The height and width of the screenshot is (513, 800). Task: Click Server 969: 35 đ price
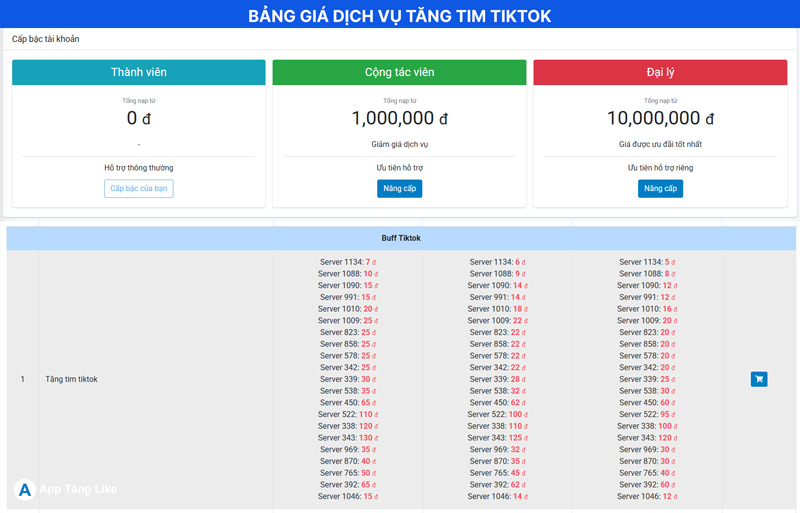tap(348, 449)
